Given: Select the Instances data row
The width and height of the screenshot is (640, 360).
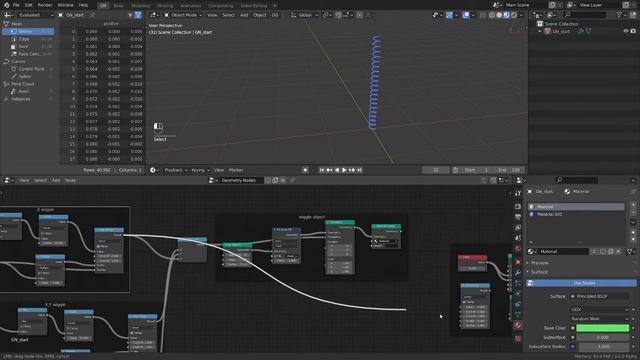Looking at the screenshot, I should (x=28, y=99).
